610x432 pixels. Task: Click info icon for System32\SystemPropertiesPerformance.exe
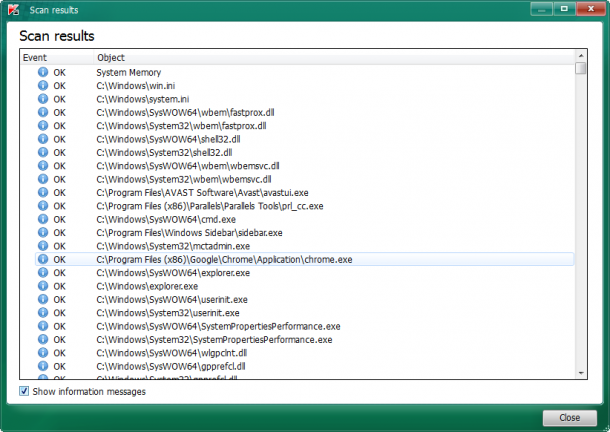click(x=43, y=339)
